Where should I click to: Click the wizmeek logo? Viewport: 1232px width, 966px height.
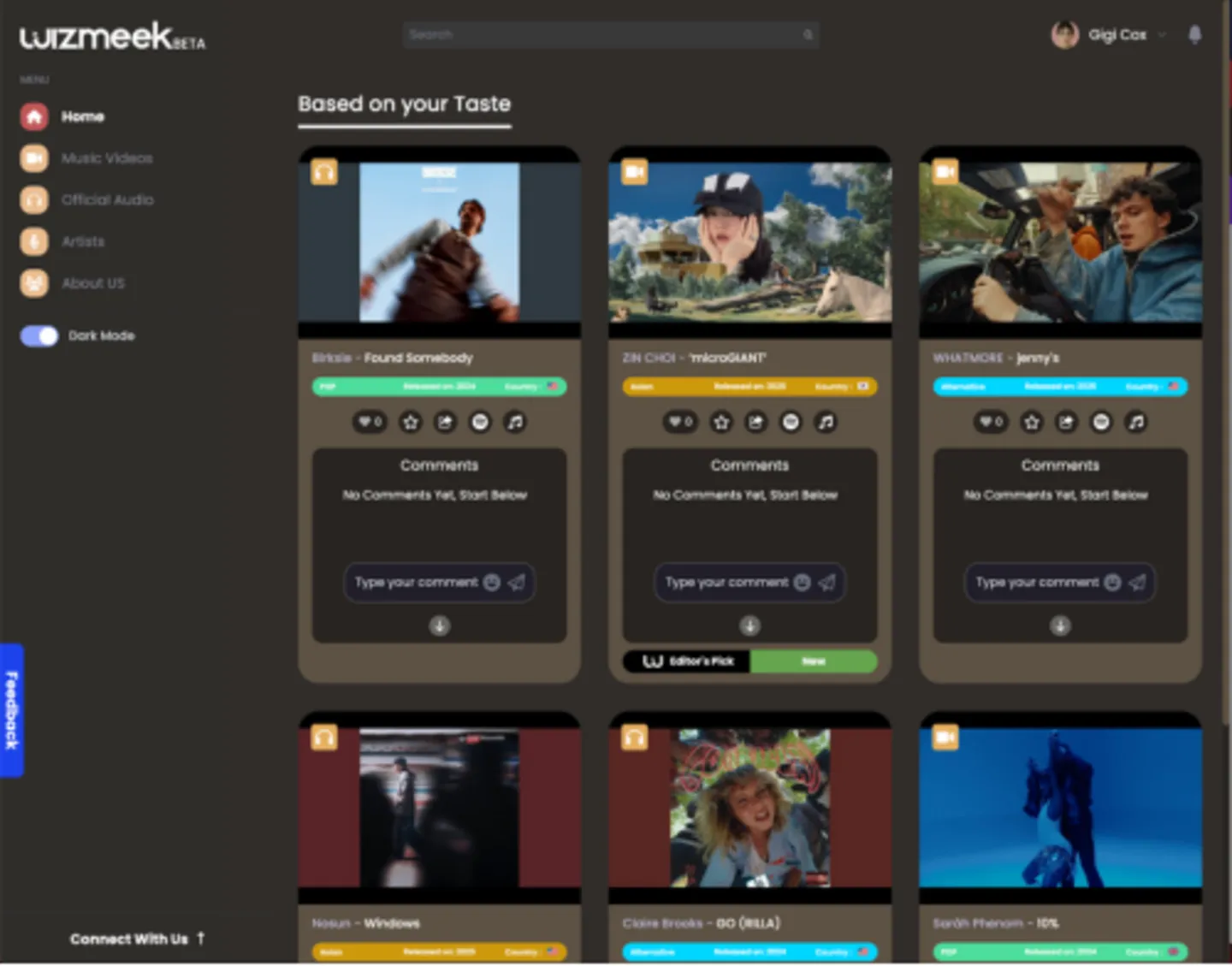coord(112,37)
